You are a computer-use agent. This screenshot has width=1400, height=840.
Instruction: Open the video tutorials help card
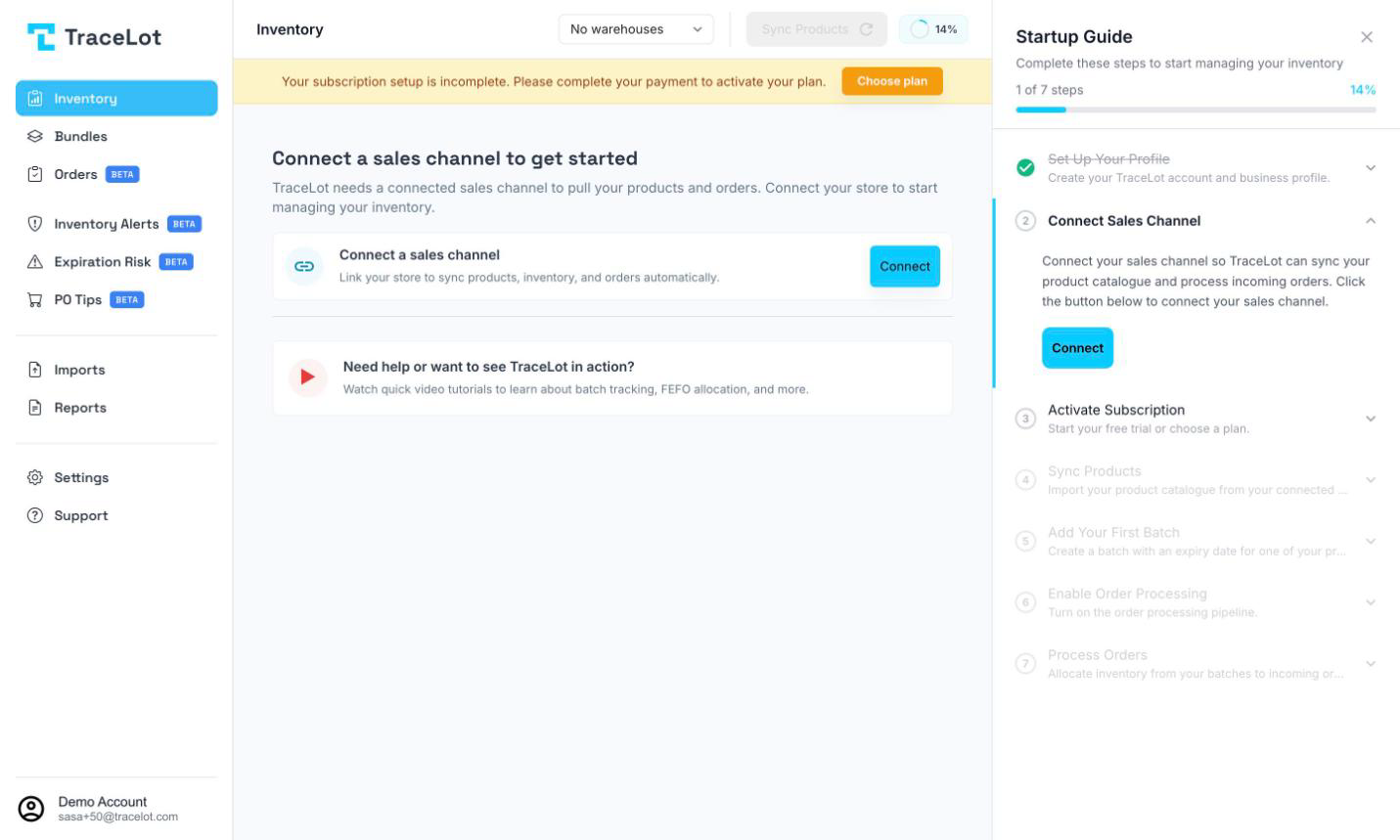pos(611,377)
